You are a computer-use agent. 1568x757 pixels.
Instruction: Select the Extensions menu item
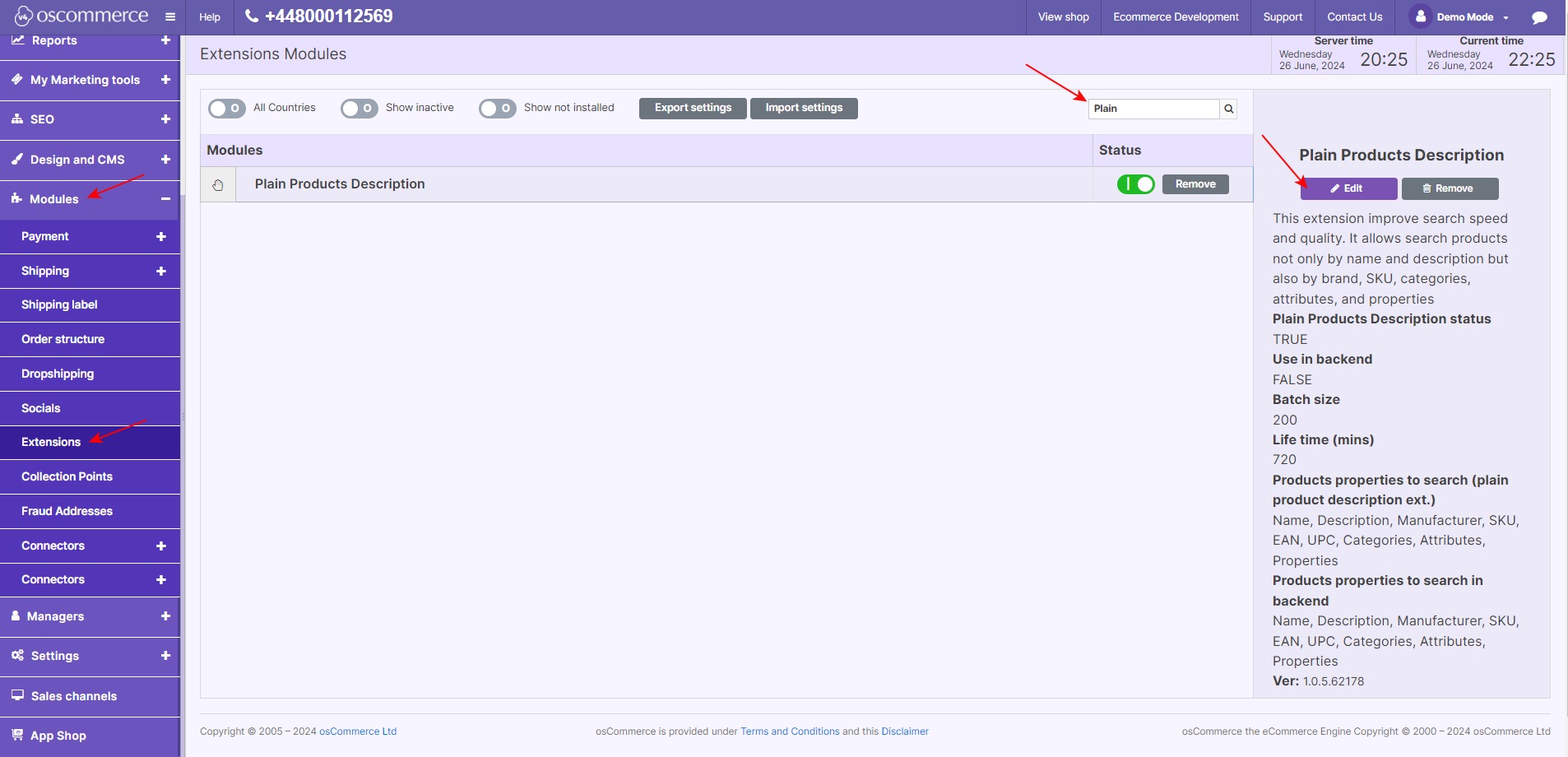click(90, 442)
